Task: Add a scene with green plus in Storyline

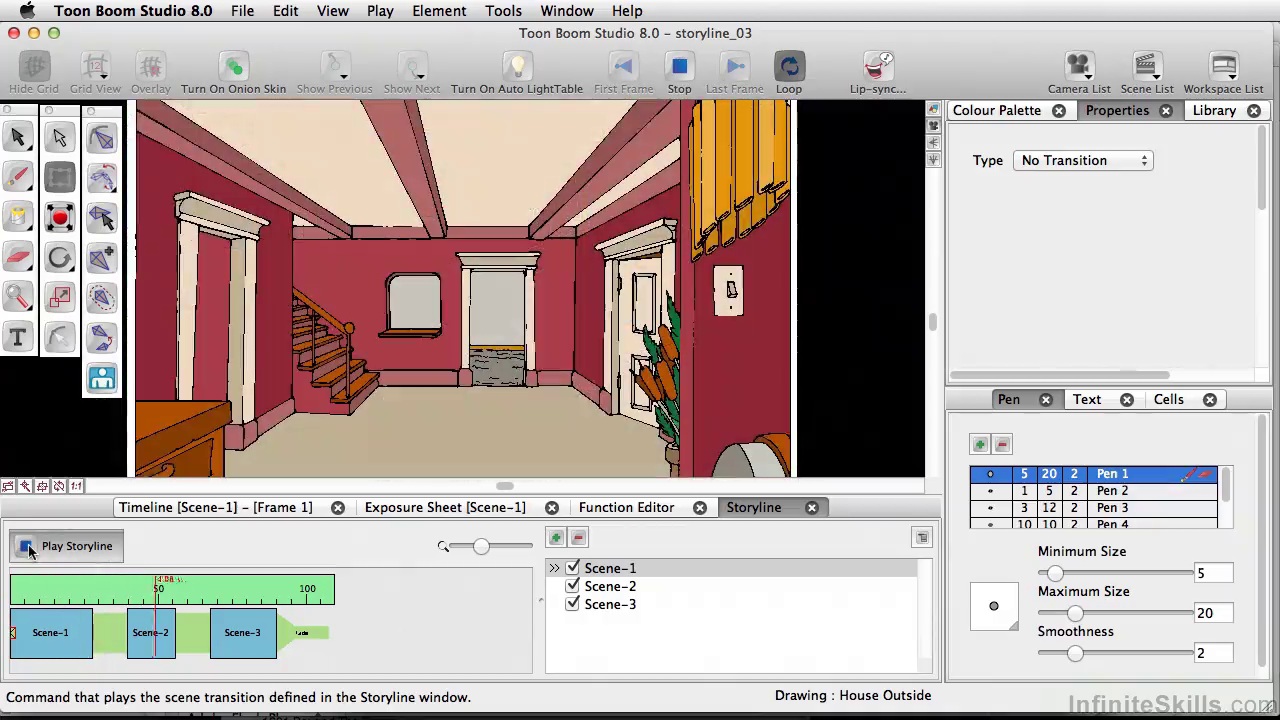Action: [x=556, y=538]
